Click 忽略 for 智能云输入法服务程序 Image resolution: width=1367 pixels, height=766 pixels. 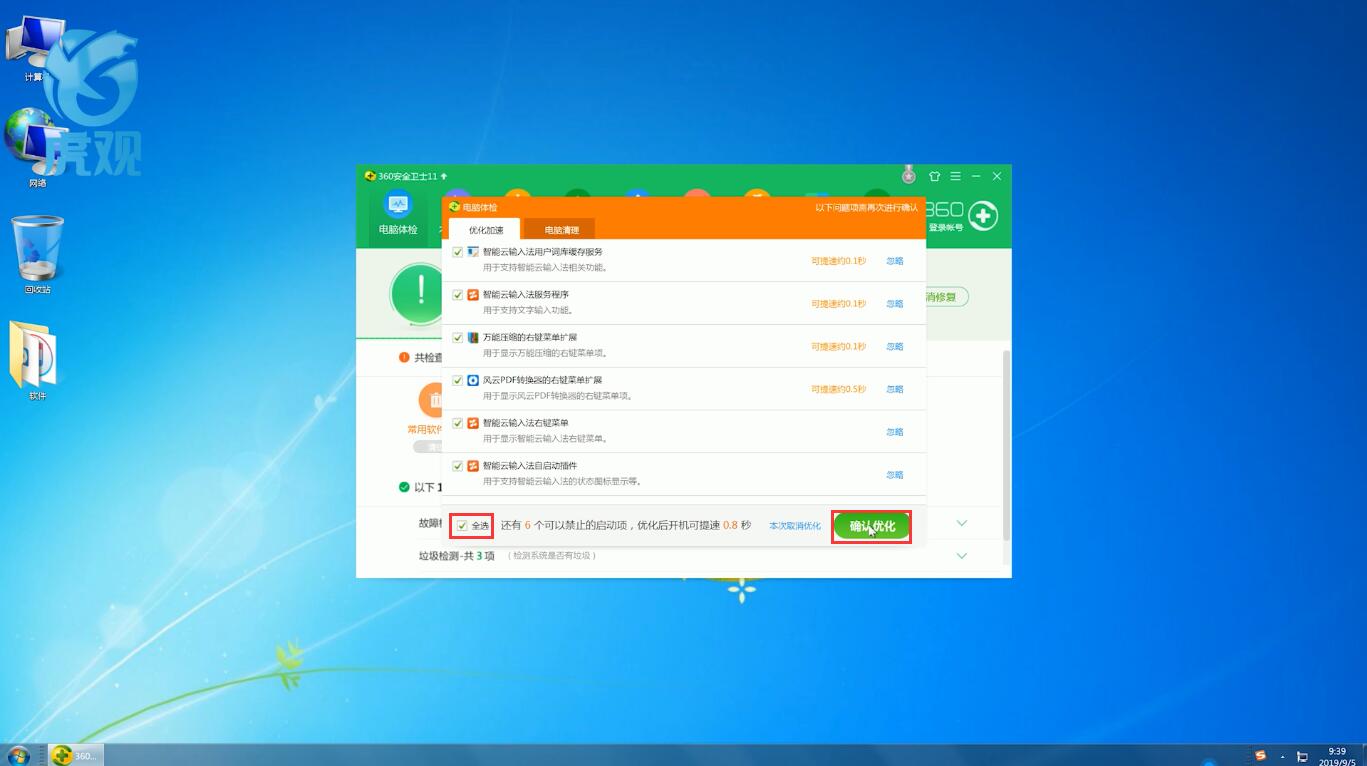[895, 304]
